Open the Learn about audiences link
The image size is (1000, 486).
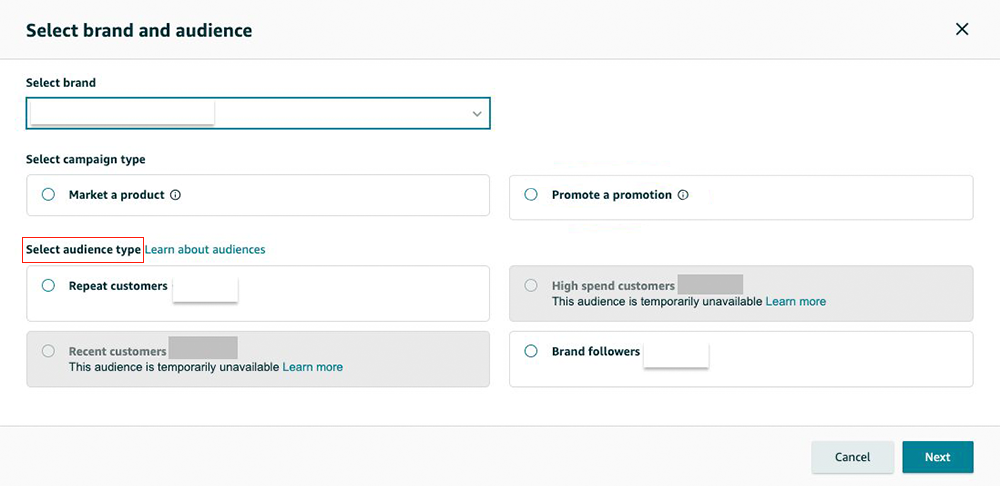click(x=205, y=249)
